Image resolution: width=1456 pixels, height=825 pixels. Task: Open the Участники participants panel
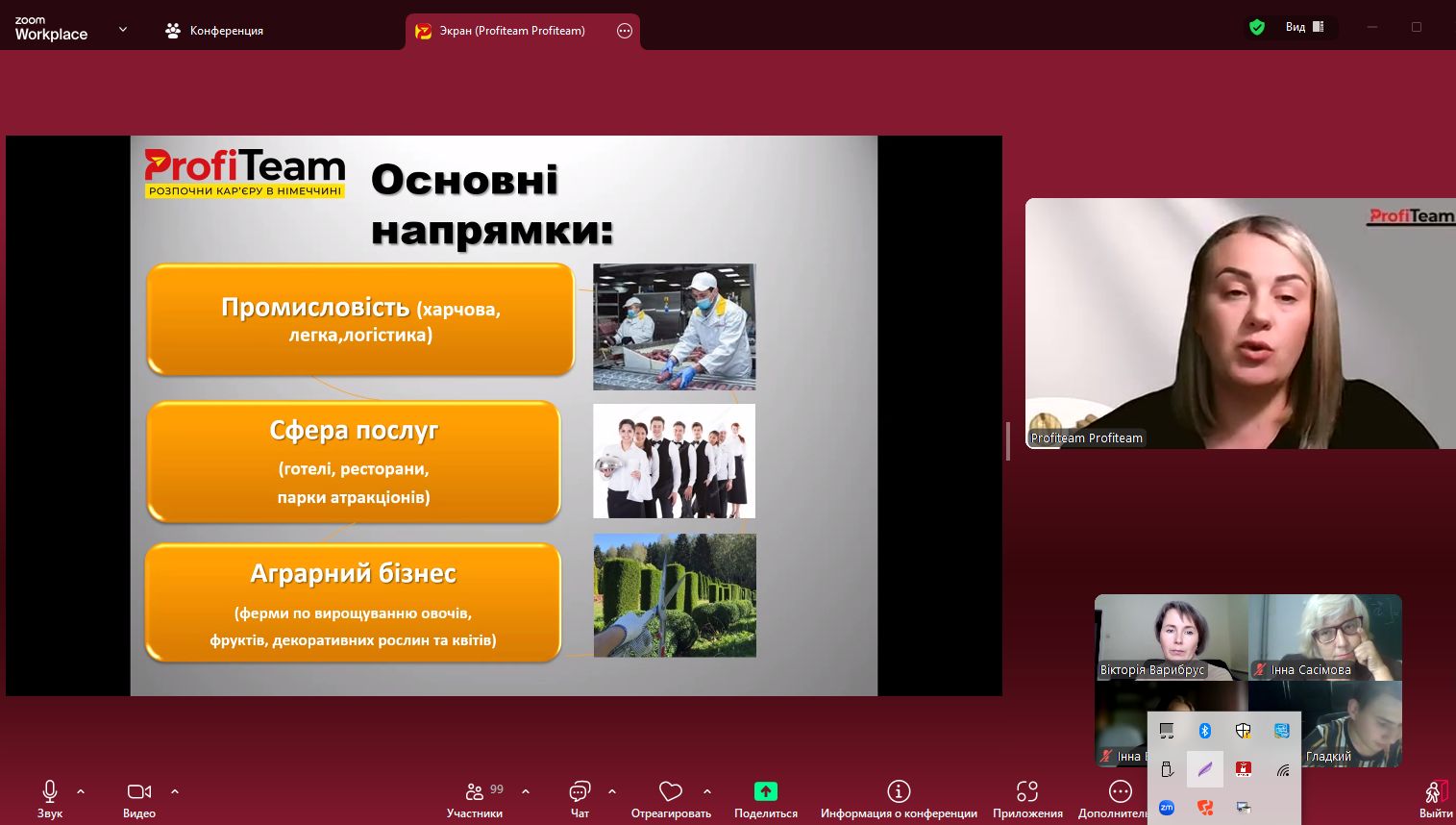(x=475, y=799)
